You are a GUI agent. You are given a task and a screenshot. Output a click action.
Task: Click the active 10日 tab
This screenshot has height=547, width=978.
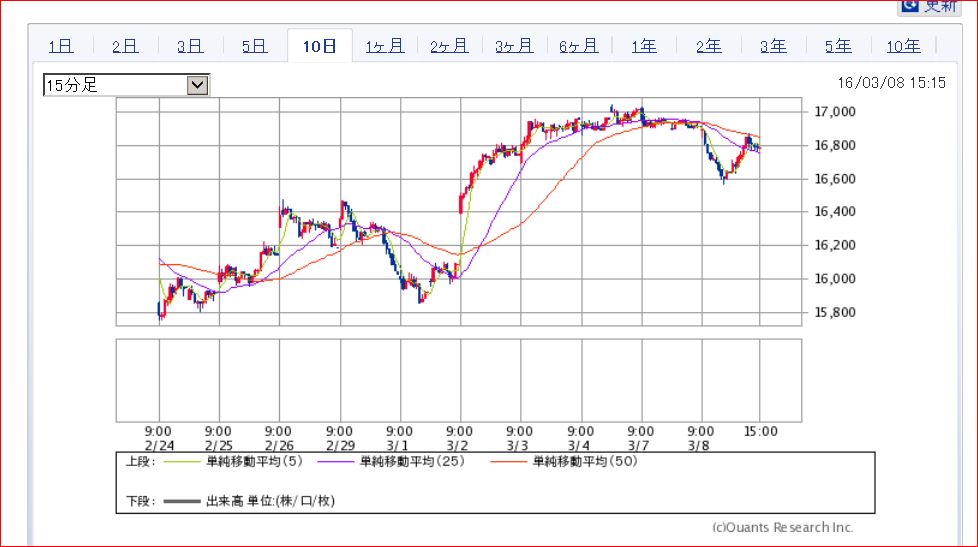(319, 46)
